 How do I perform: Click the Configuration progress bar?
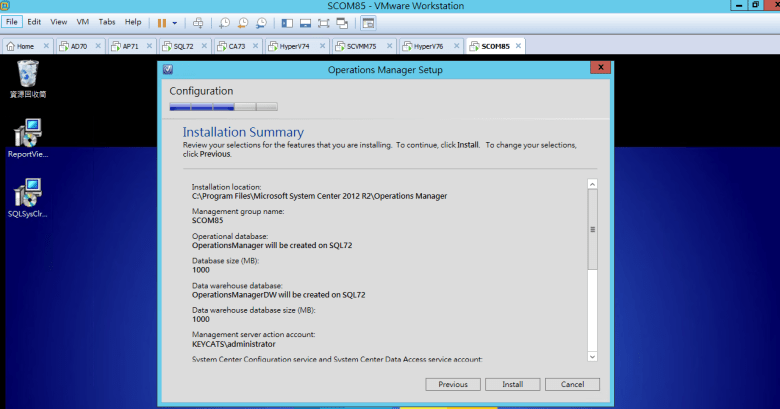pos(224,107)
